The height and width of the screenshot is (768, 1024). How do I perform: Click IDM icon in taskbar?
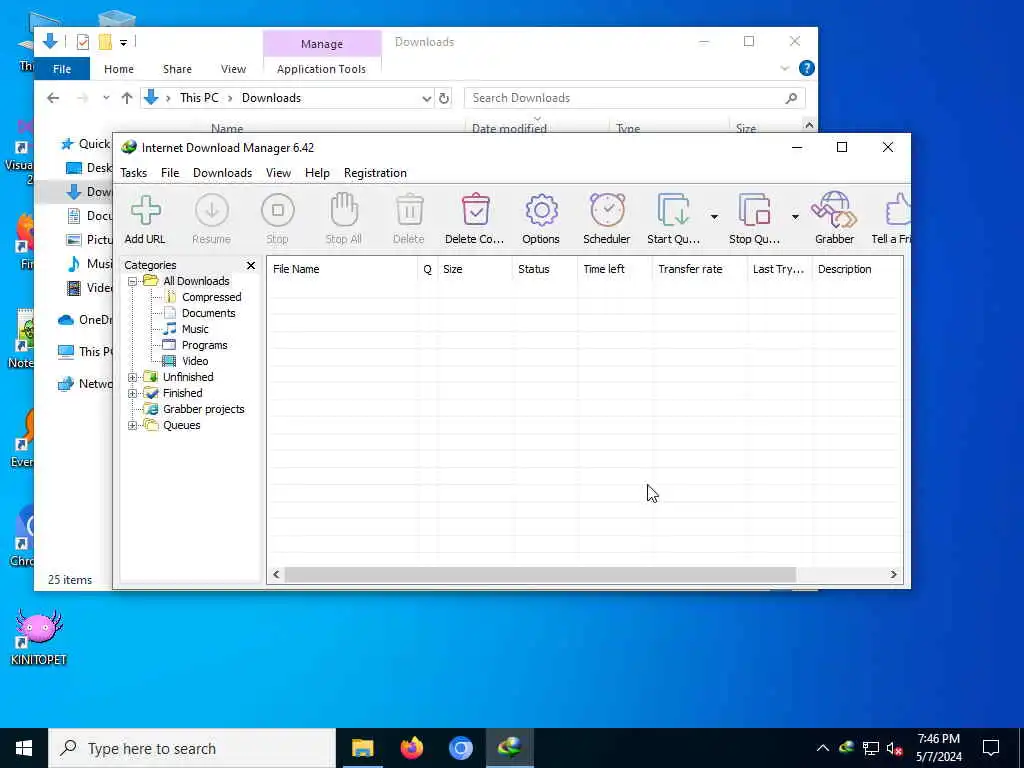[509, 748]
